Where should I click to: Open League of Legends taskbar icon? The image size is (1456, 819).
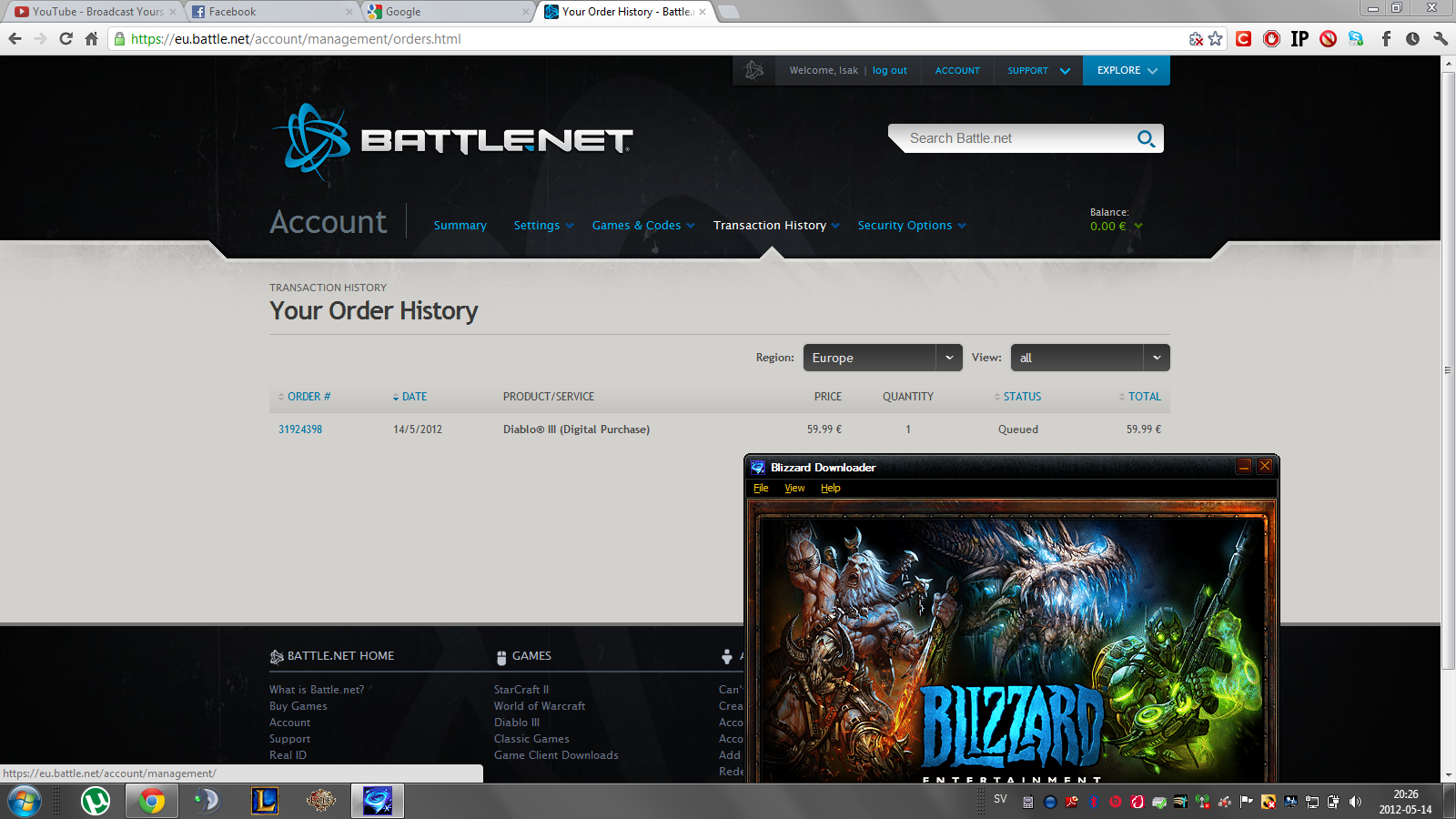tap(265, 801)
